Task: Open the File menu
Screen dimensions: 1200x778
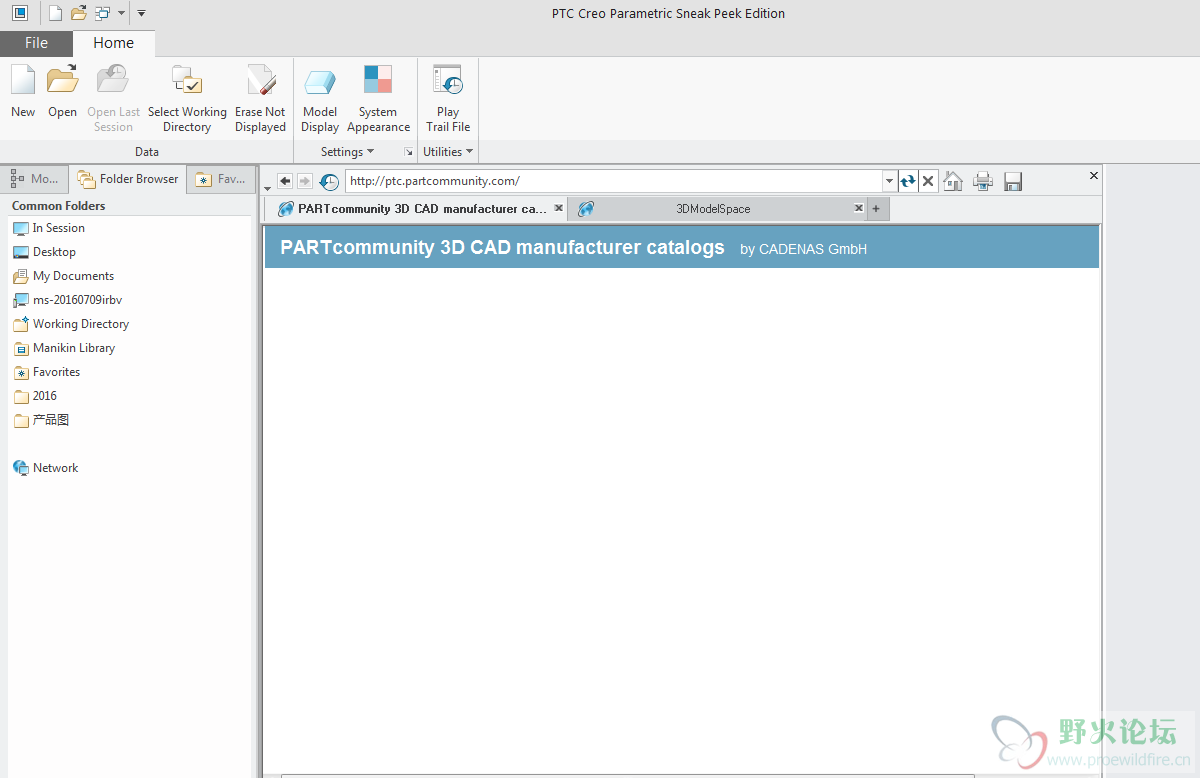Action: tap(36, 43)
